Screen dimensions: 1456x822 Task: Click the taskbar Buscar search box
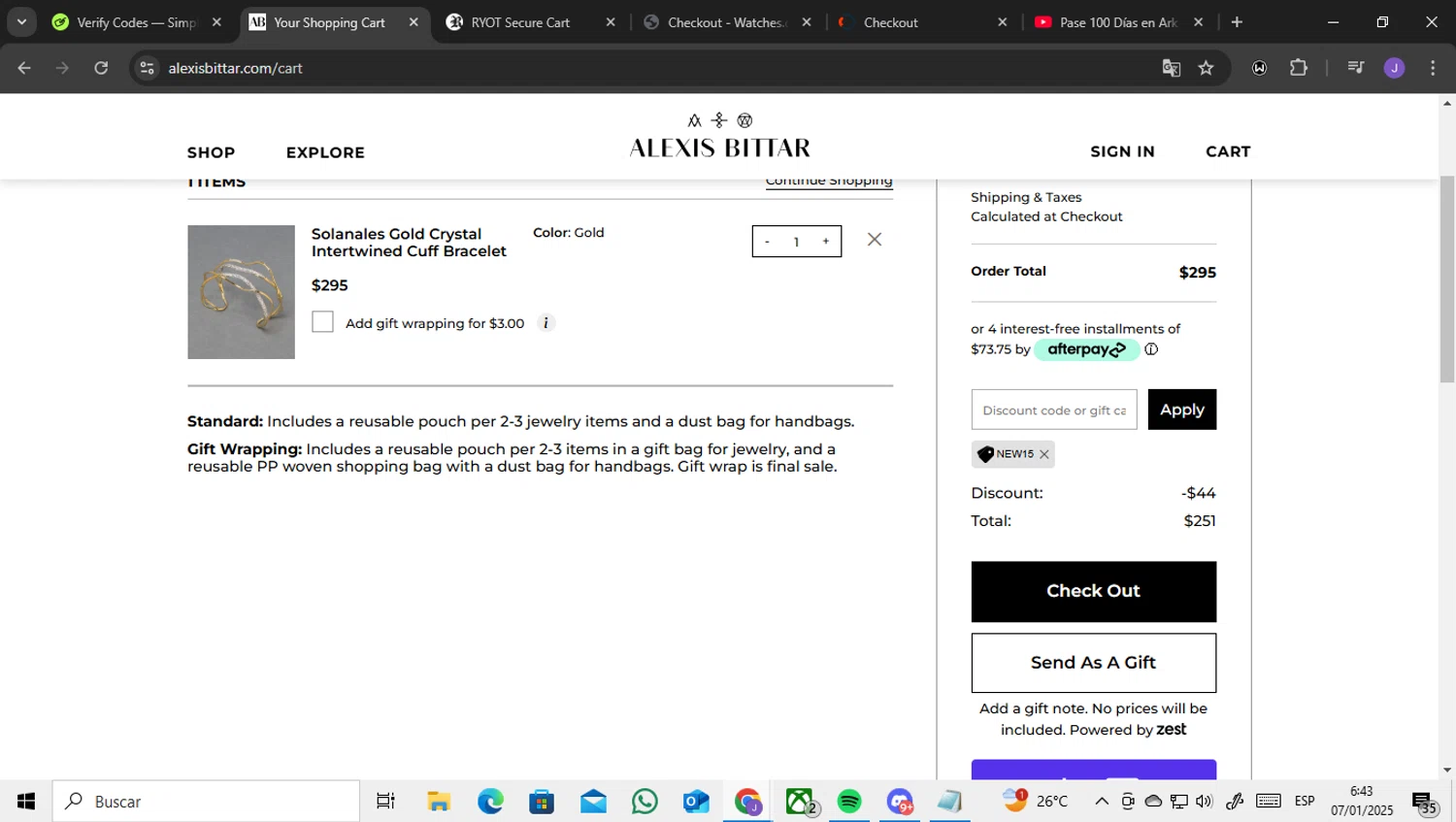206,802
